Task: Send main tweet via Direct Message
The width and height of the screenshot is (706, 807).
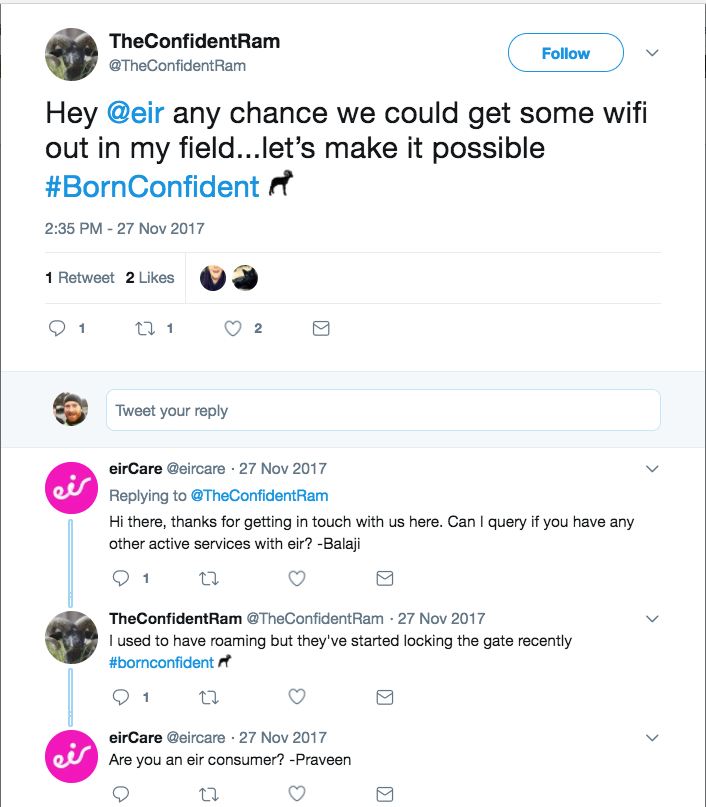Action: tap(321, 328)
